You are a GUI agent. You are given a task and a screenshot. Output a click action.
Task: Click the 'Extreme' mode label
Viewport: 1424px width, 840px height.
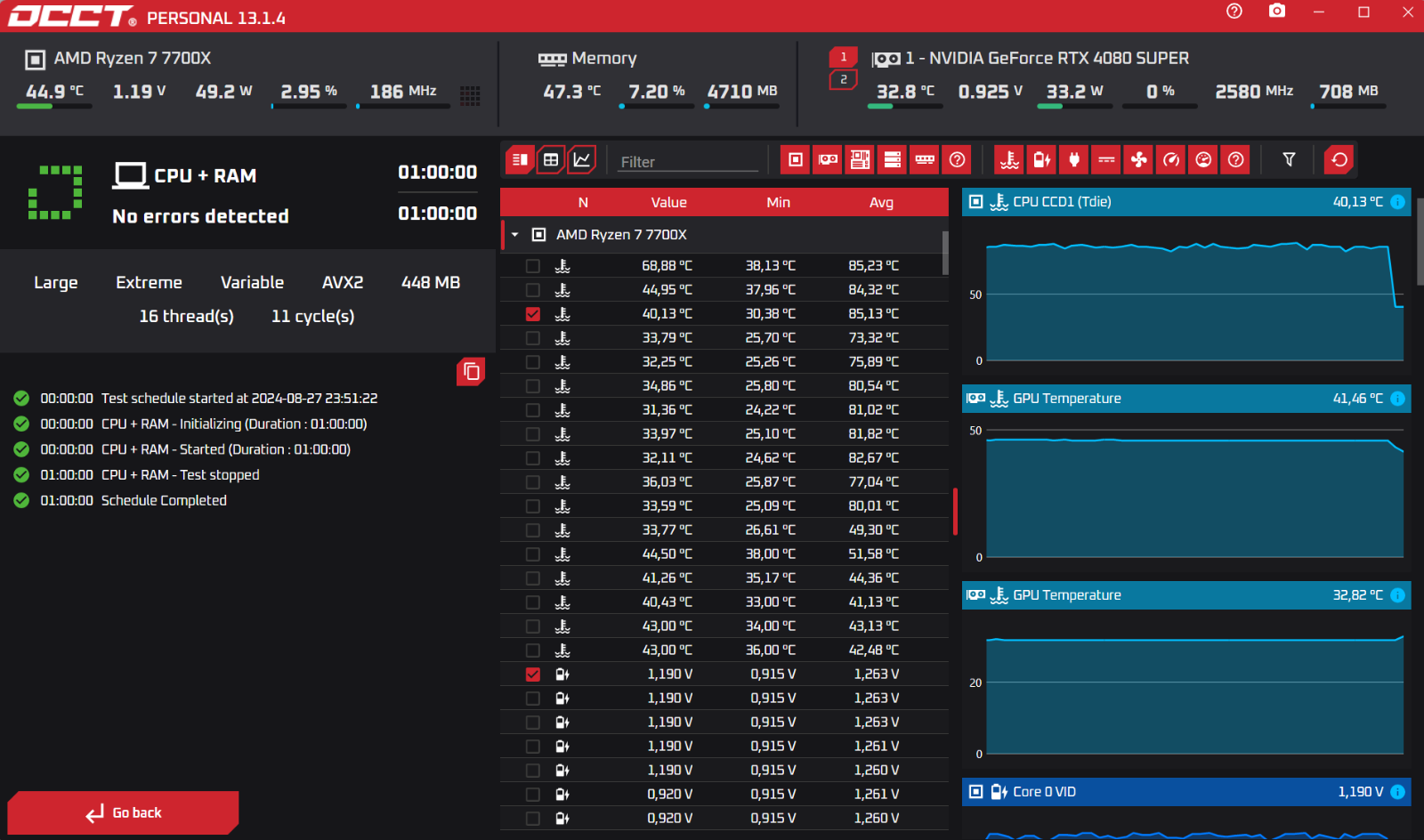(x=149, y=283)
